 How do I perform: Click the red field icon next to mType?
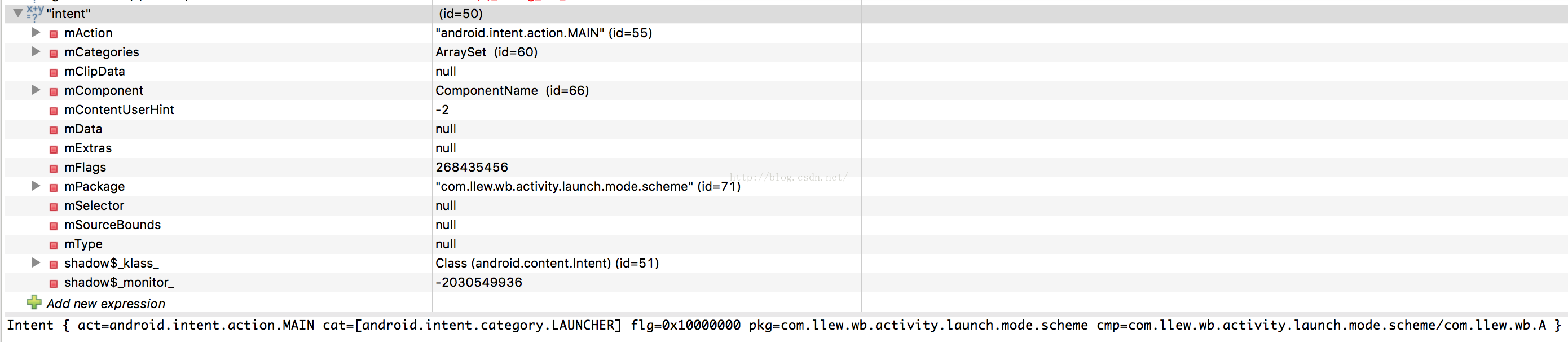54,245
